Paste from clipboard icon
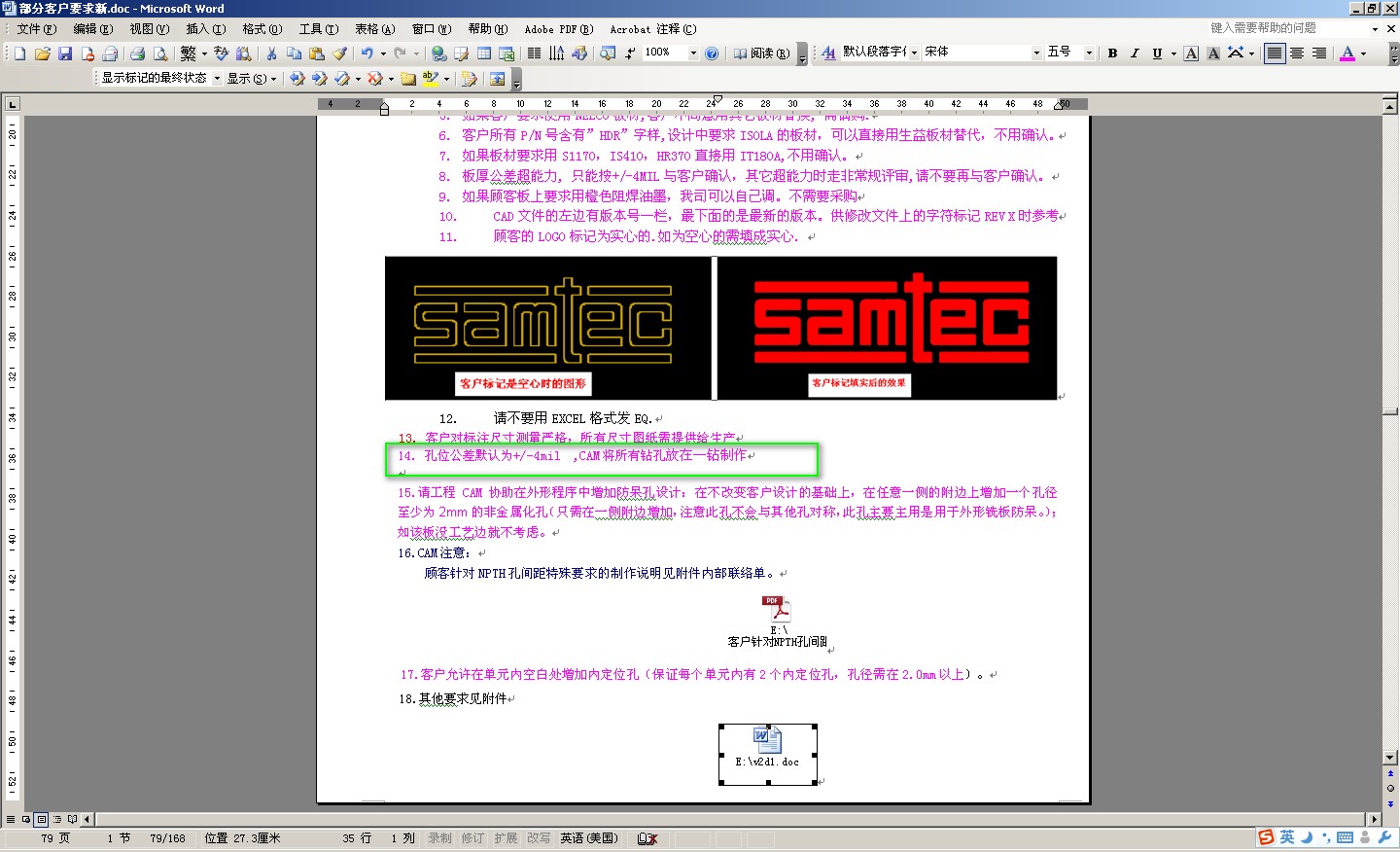 point(317,53)
